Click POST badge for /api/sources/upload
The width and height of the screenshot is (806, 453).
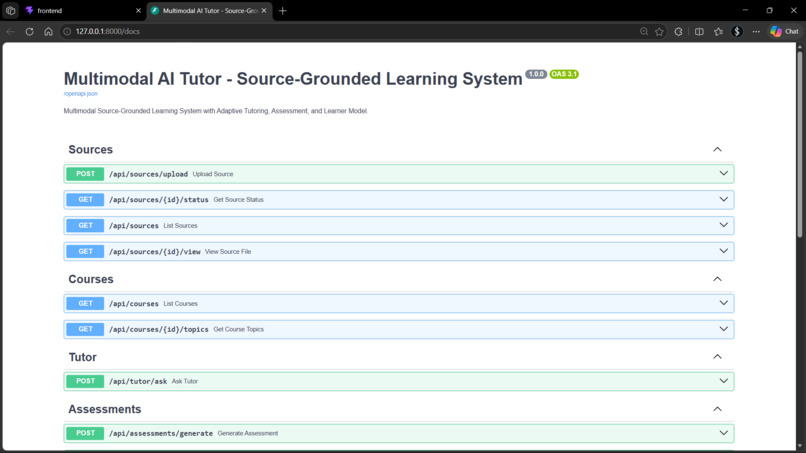[x=85, y=174]
